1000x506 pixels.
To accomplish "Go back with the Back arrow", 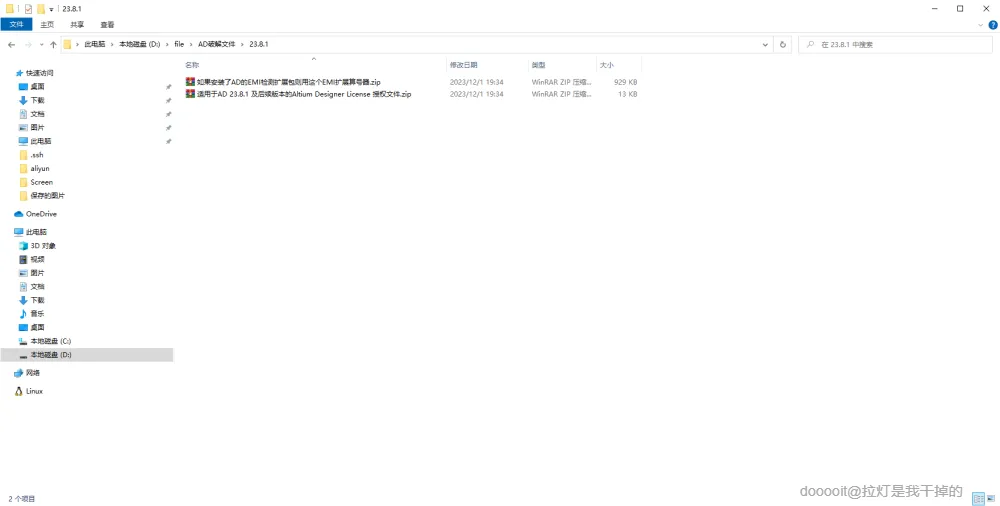I will pos(11,45).
